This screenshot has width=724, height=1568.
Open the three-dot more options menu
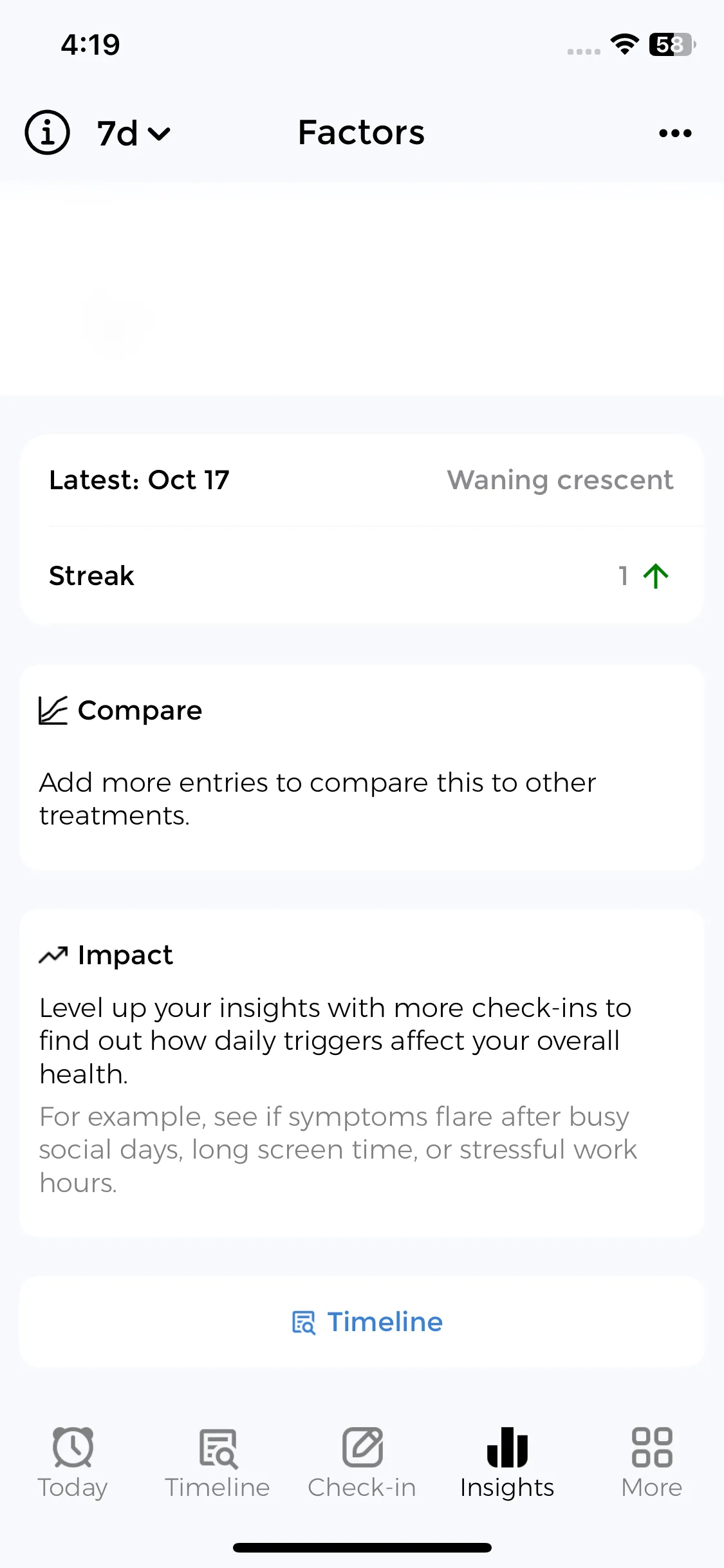click(x=675, y=133)
